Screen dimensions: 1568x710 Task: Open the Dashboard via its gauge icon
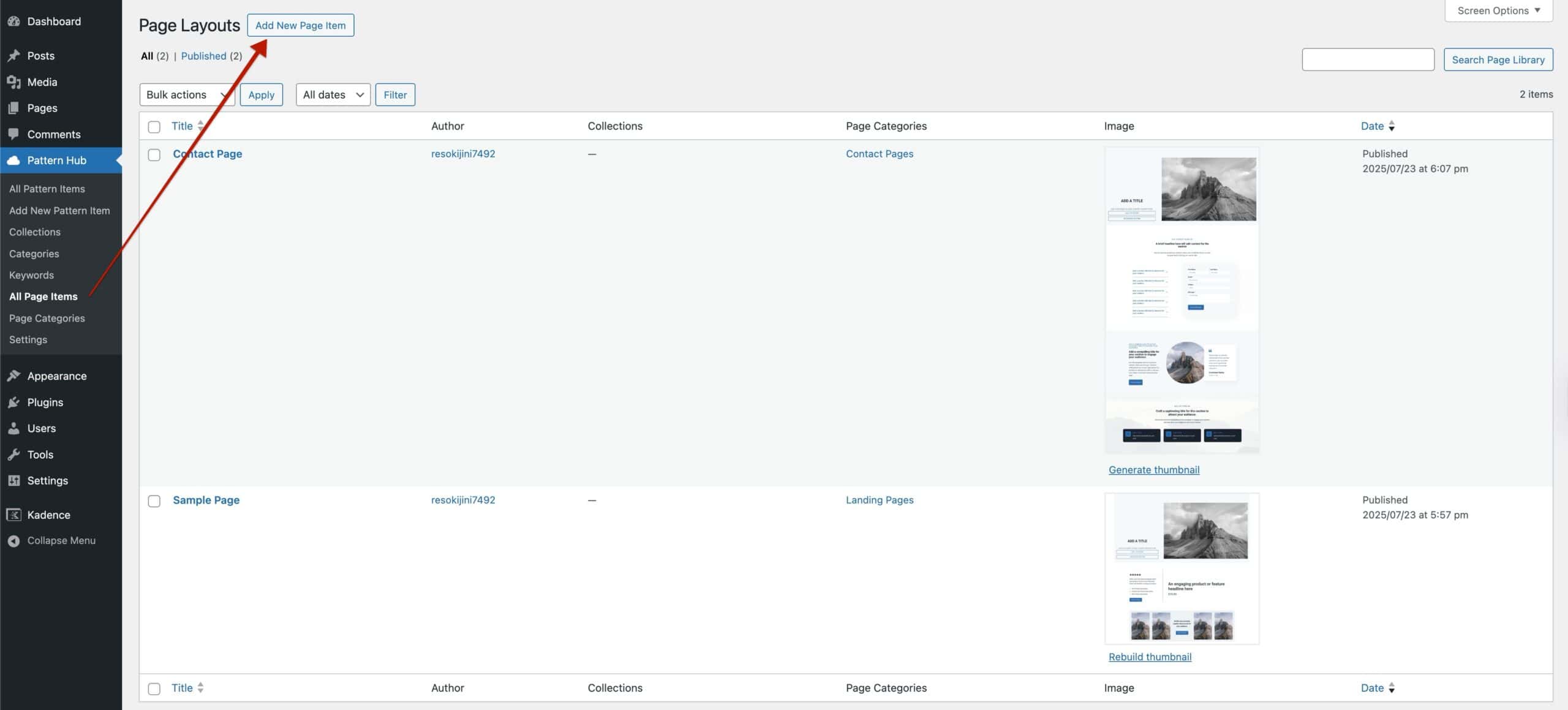[x=15, y=21]
